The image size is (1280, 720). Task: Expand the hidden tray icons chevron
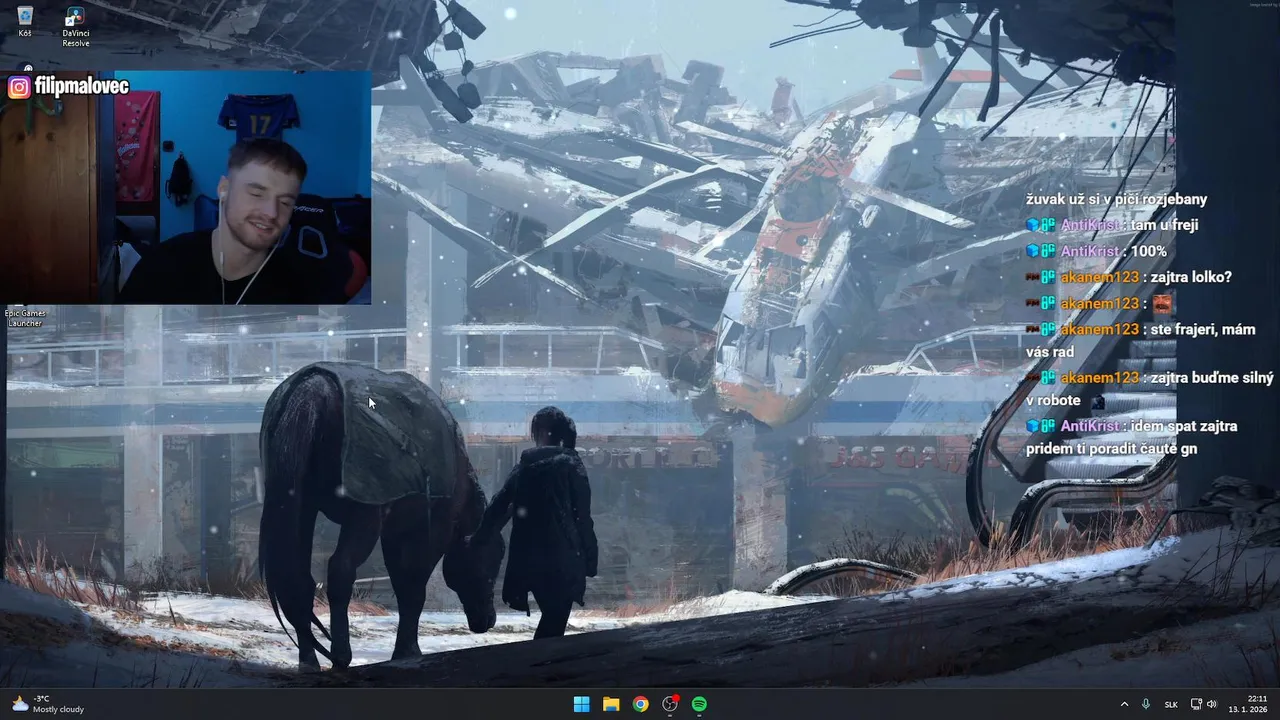(1124, 704)
